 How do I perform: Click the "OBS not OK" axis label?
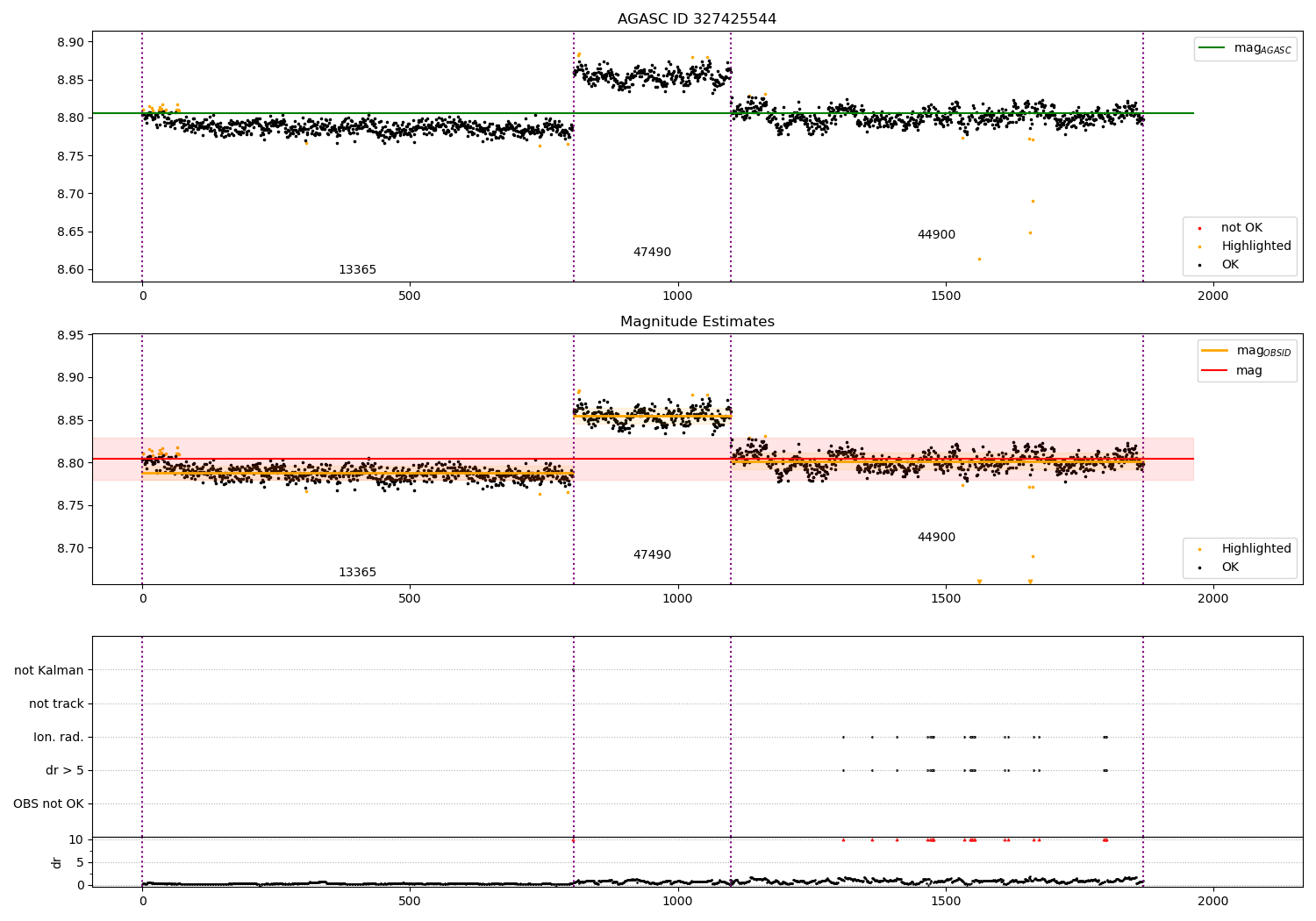coord(49,804)
